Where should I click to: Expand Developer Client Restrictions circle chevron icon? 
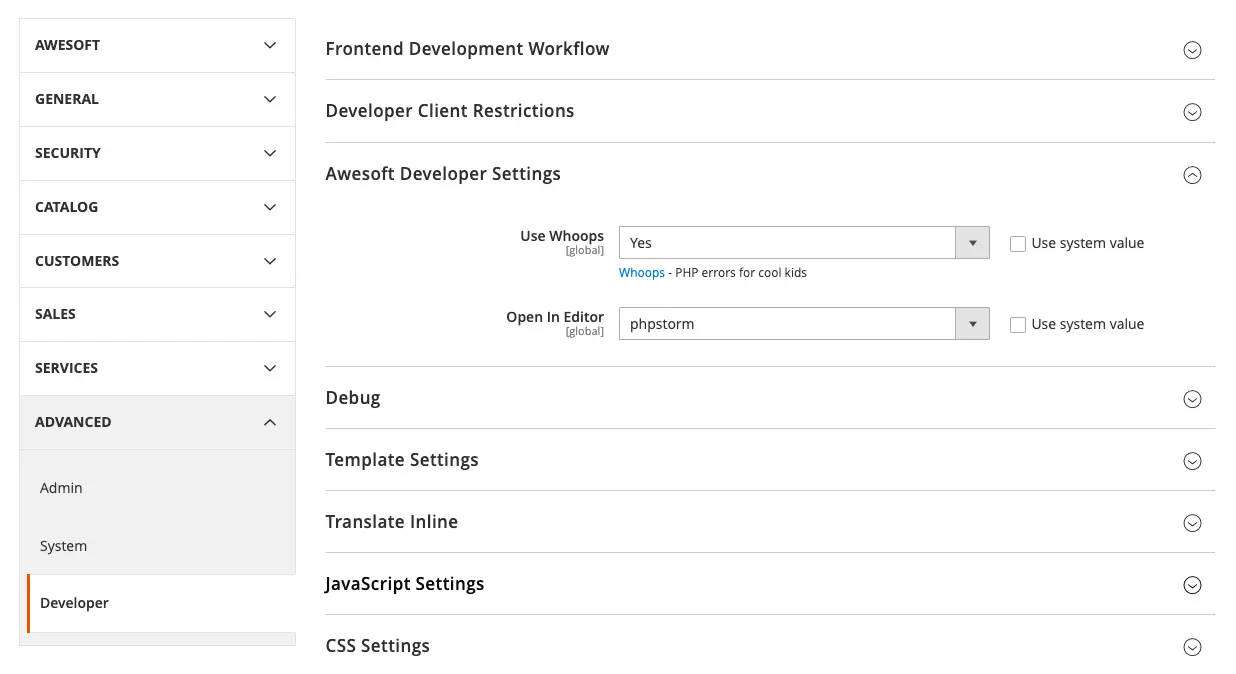tap(1192, 112)
